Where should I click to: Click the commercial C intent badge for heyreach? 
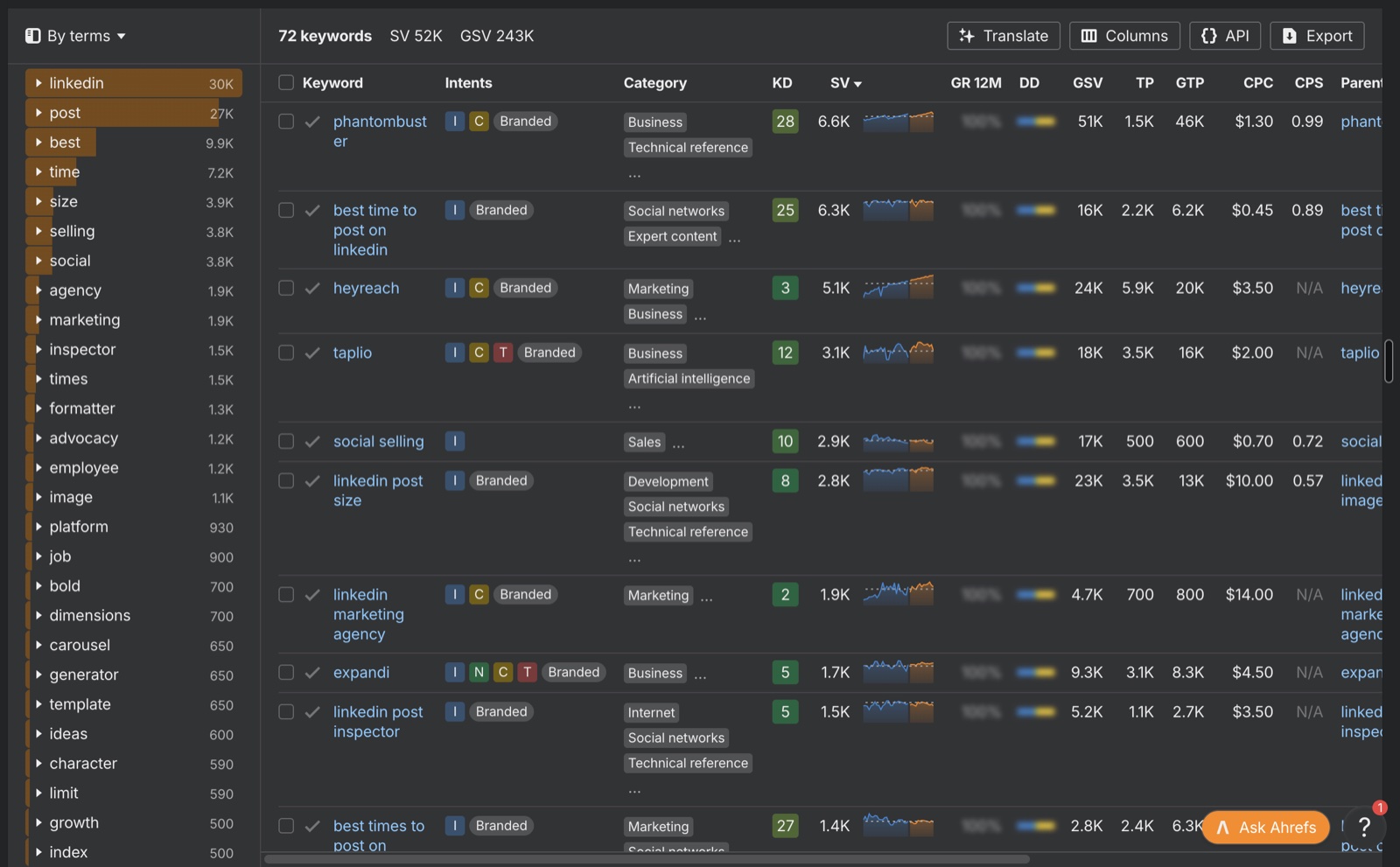pos(479,288)
